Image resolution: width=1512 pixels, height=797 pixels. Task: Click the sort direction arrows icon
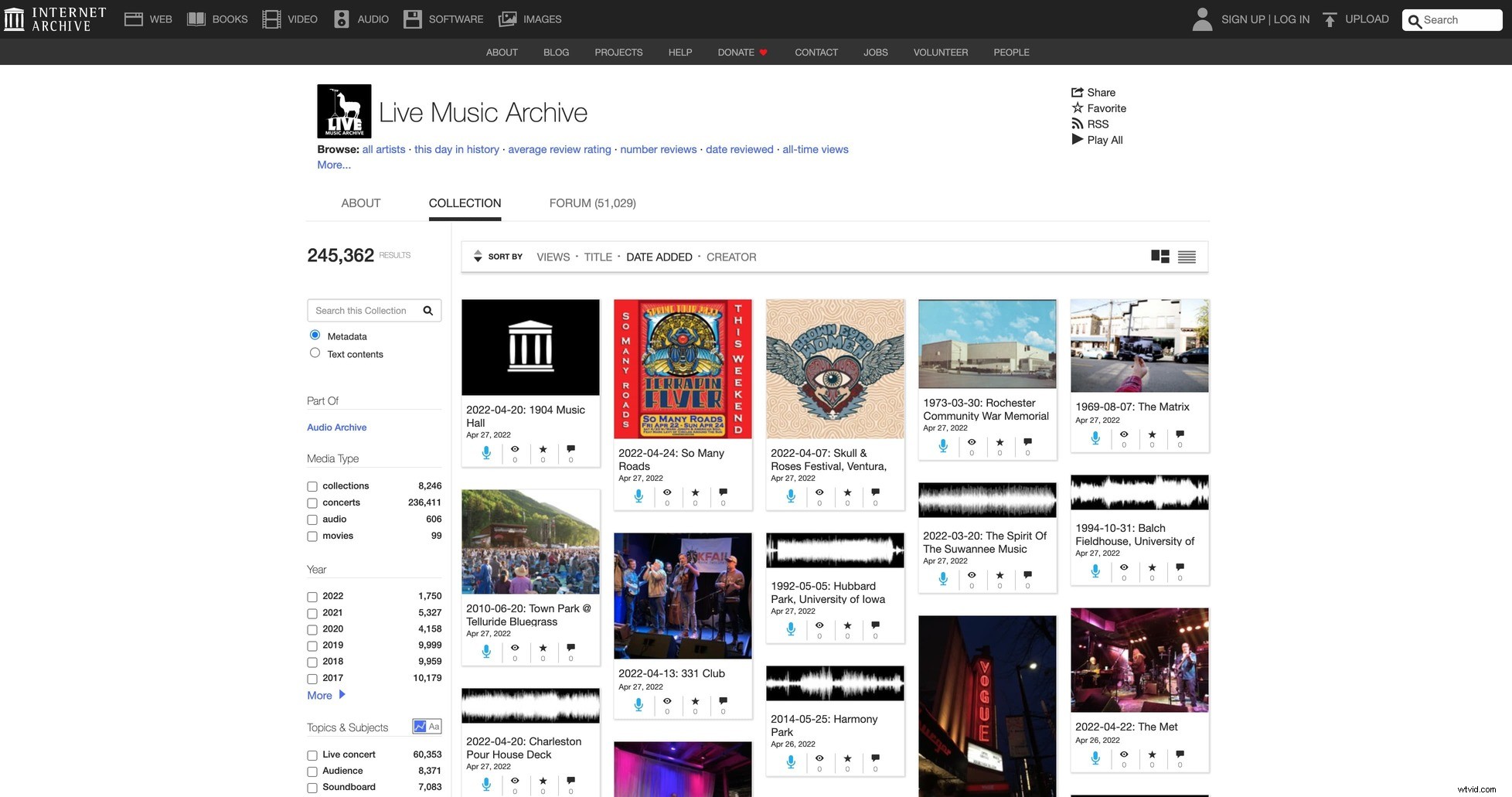478,255
